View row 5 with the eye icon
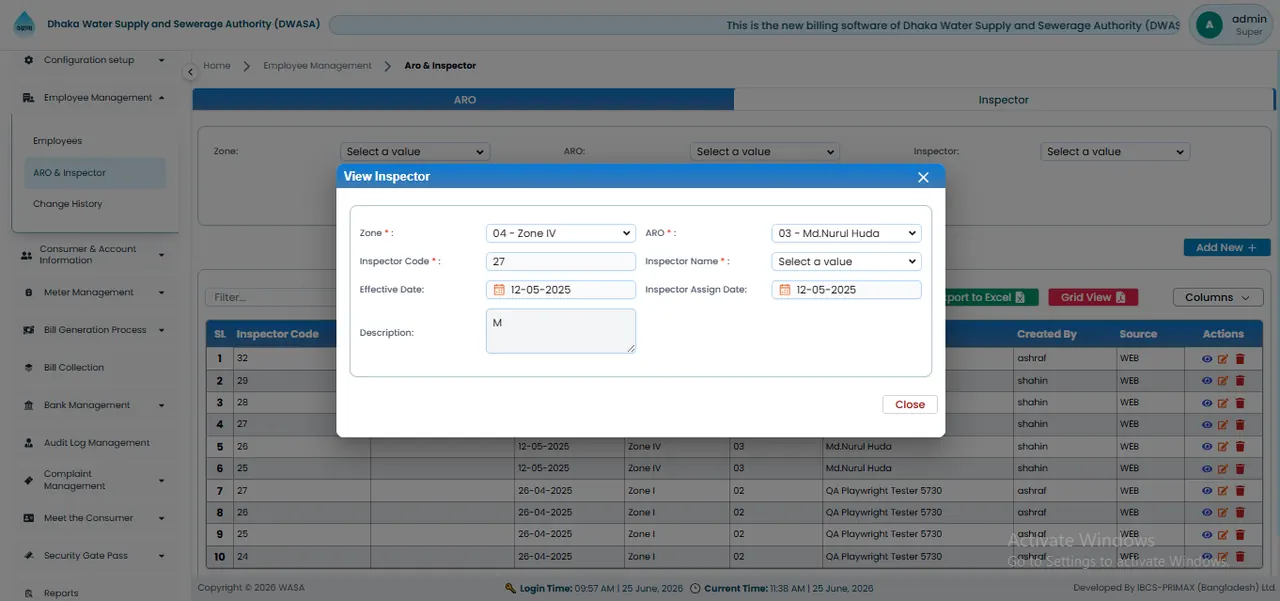Viewport: 1280px width, 601px height. (x=1207, y=446)
